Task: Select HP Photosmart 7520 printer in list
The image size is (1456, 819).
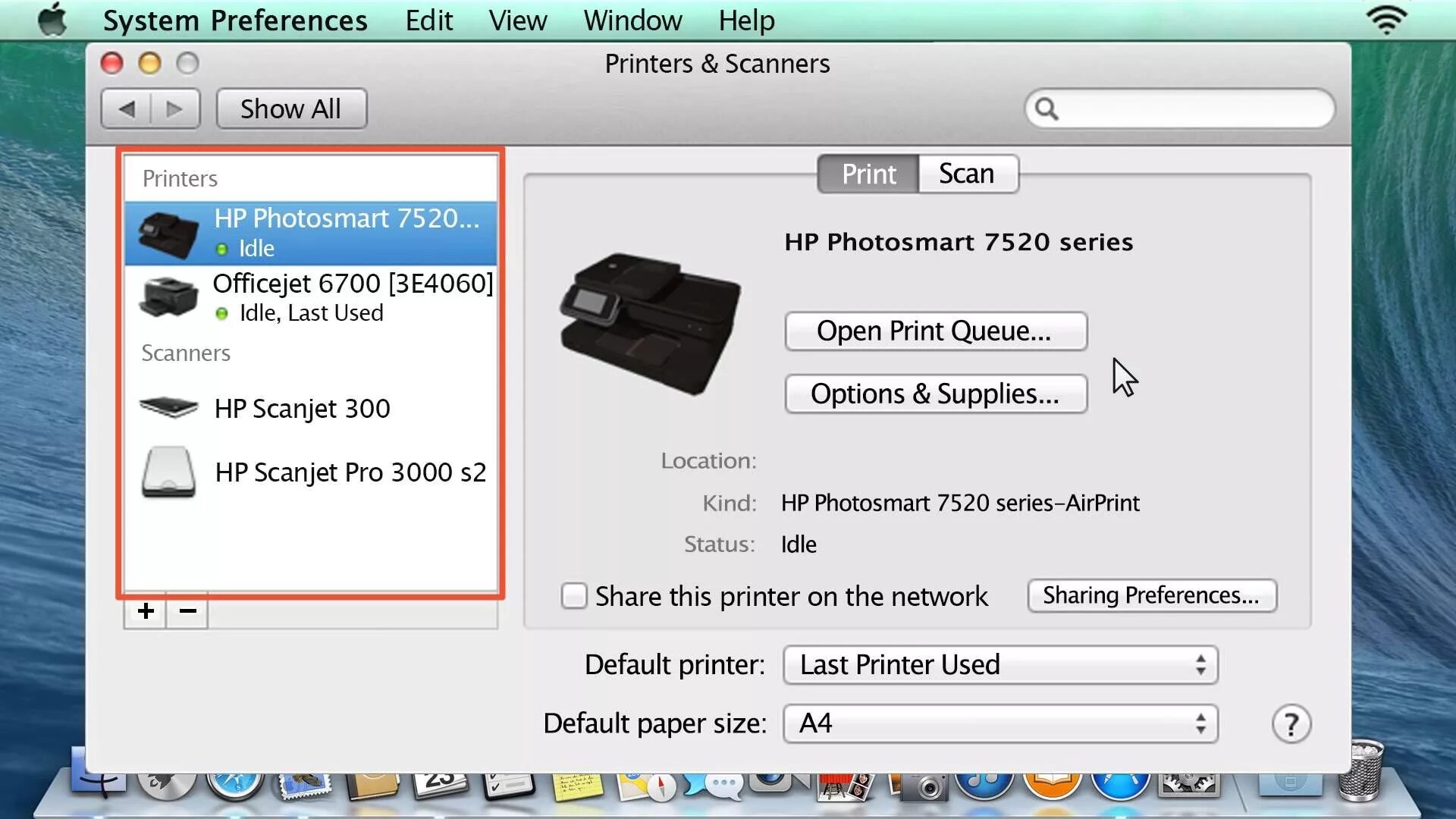Action: (311, 233)
